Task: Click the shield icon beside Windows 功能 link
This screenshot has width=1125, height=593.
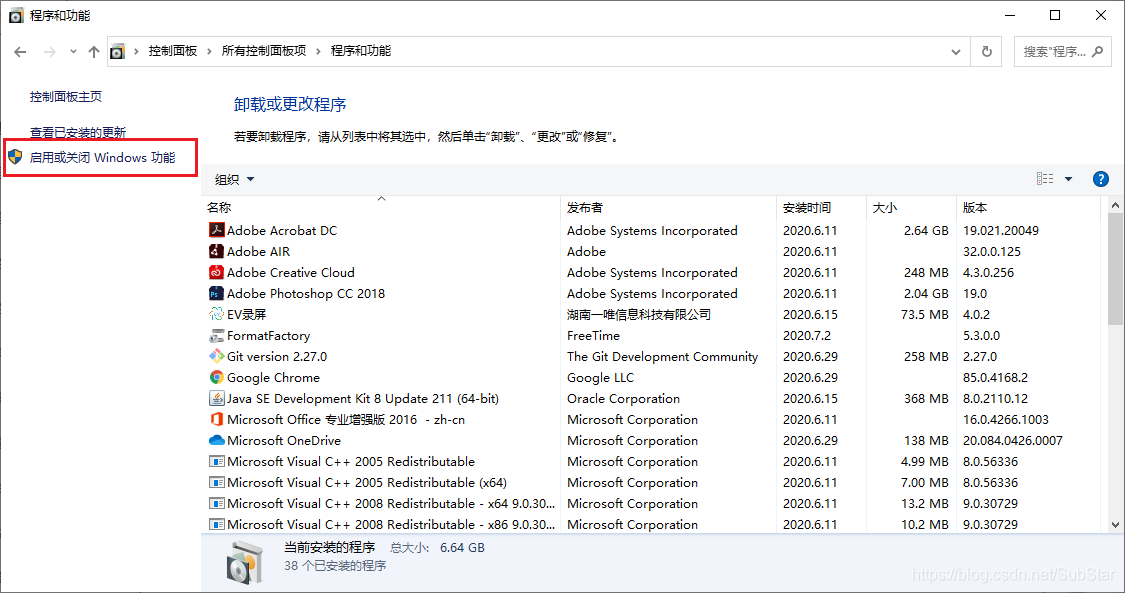Action: [x=15, y=157]
